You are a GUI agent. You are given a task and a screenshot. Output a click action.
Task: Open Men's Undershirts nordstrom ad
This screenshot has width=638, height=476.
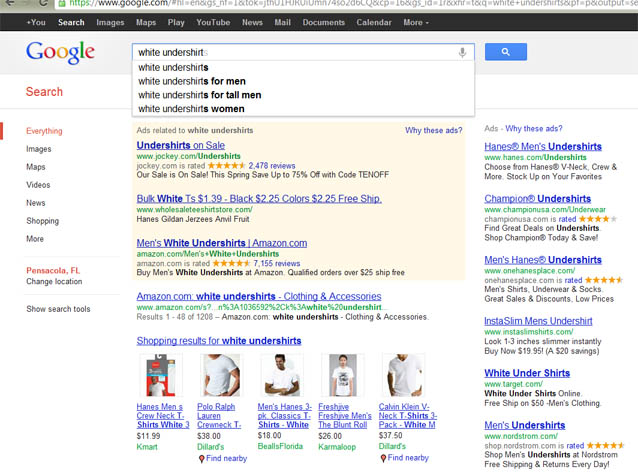[x=524, y=425]
